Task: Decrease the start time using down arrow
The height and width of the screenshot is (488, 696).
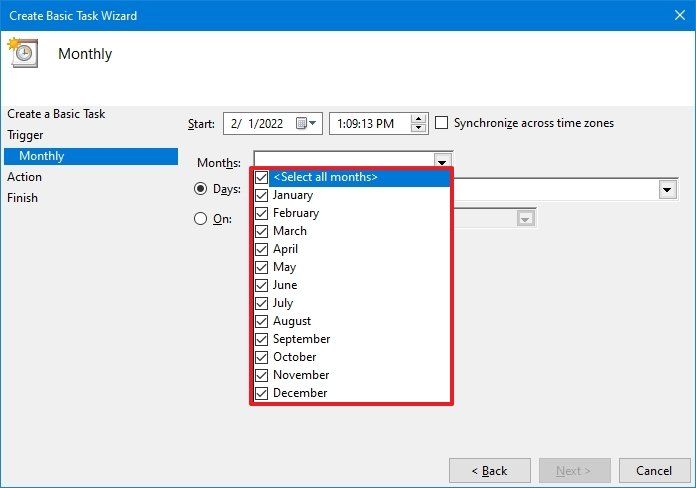Action: click(418, 128)
